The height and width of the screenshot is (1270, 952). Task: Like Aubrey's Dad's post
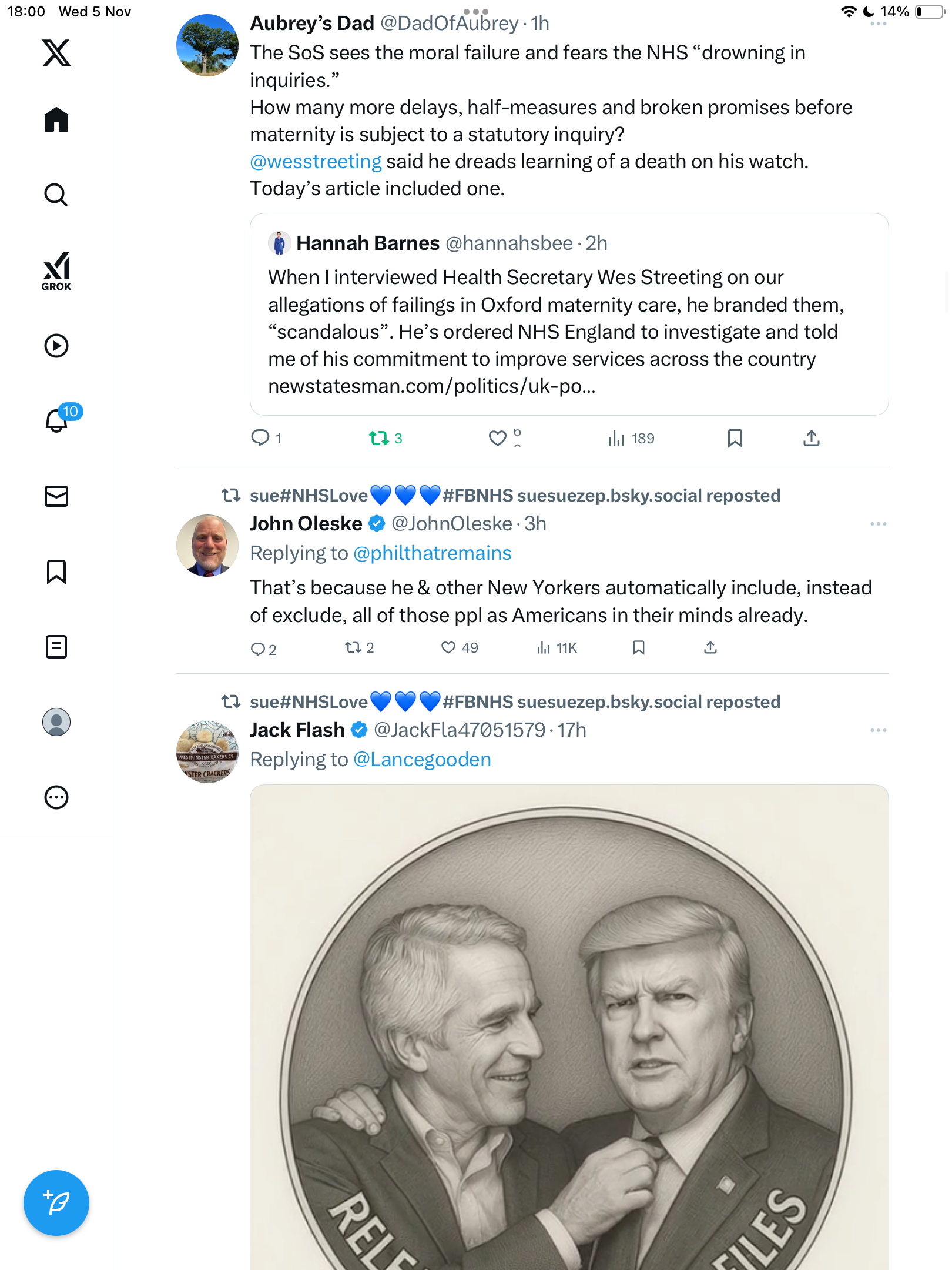click(x=497, y=438)
